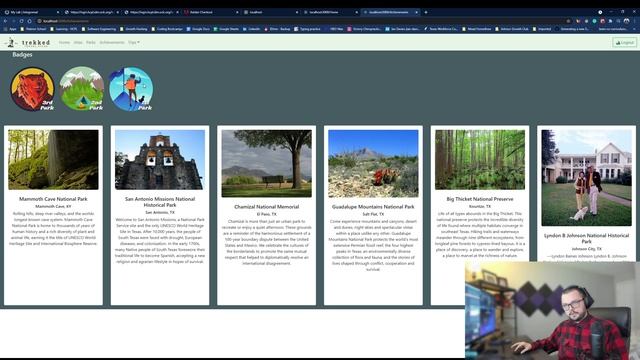The width and height of the screenshot is (640, 360).
Task: Open the Apps bookmarks shortcut
Action: click(x=10, y=29)
